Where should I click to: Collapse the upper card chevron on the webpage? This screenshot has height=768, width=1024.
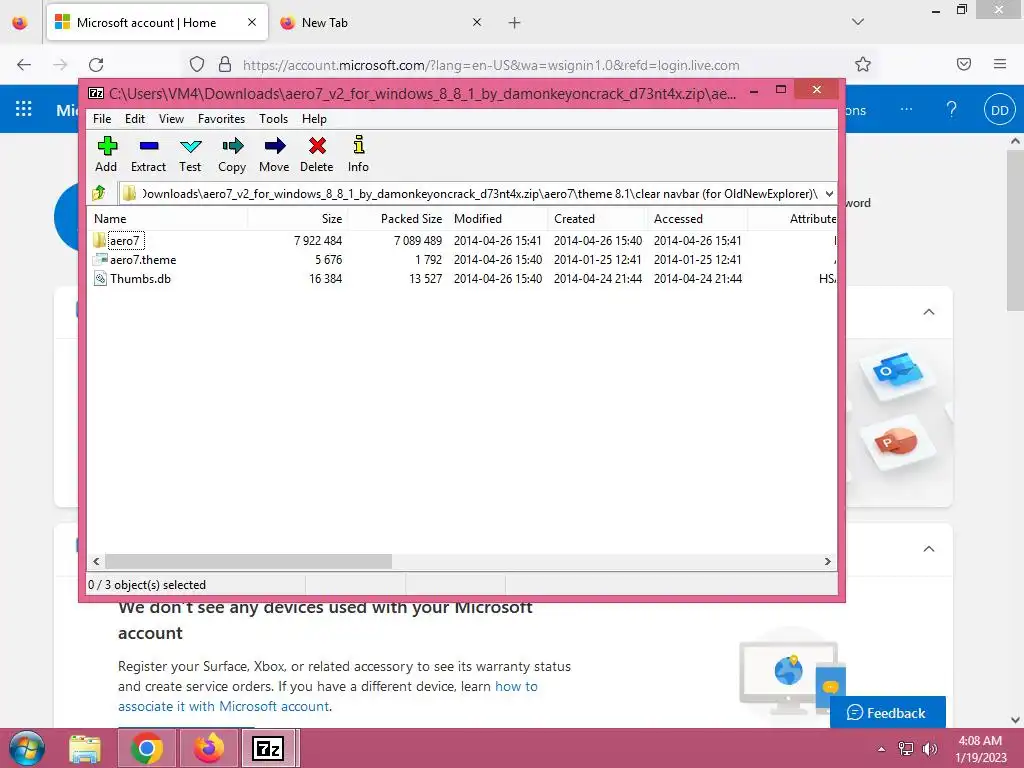coord(929,312)
